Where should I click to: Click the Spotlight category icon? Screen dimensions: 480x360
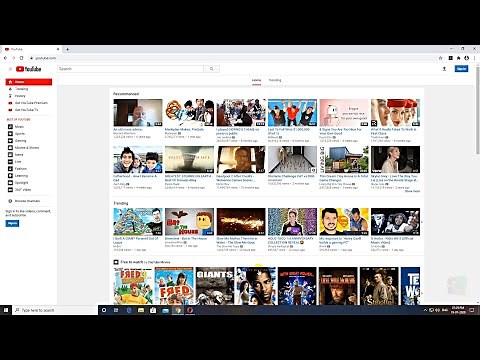point(10,183)
